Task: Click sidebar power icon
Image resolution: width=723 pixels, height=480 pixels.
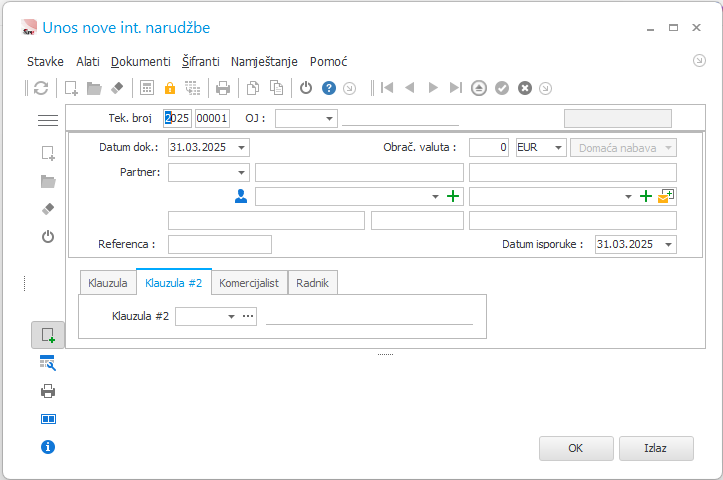Action: tap(48, 237)
